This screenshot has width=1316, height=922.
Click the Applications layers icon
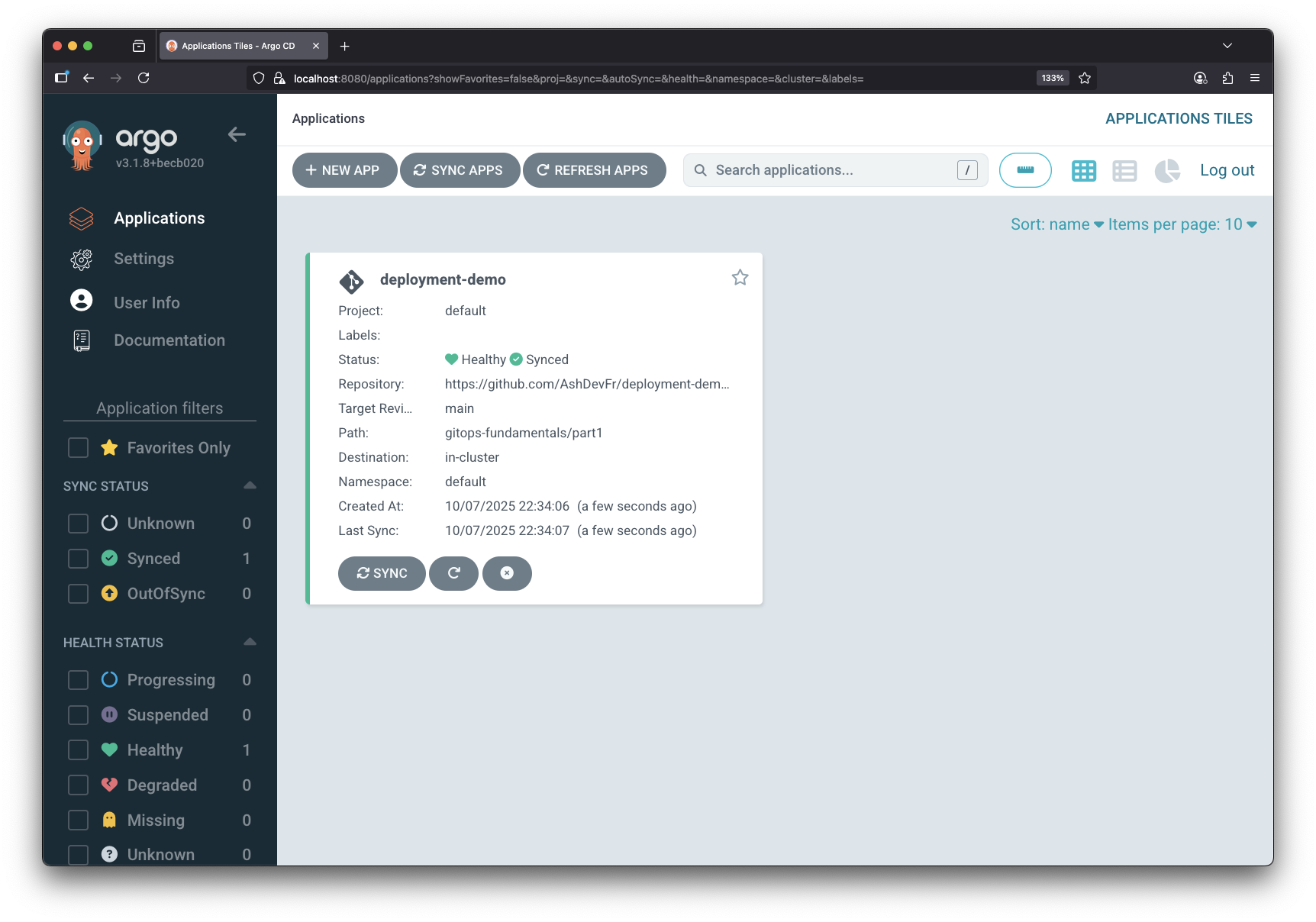tap(82, 219)
